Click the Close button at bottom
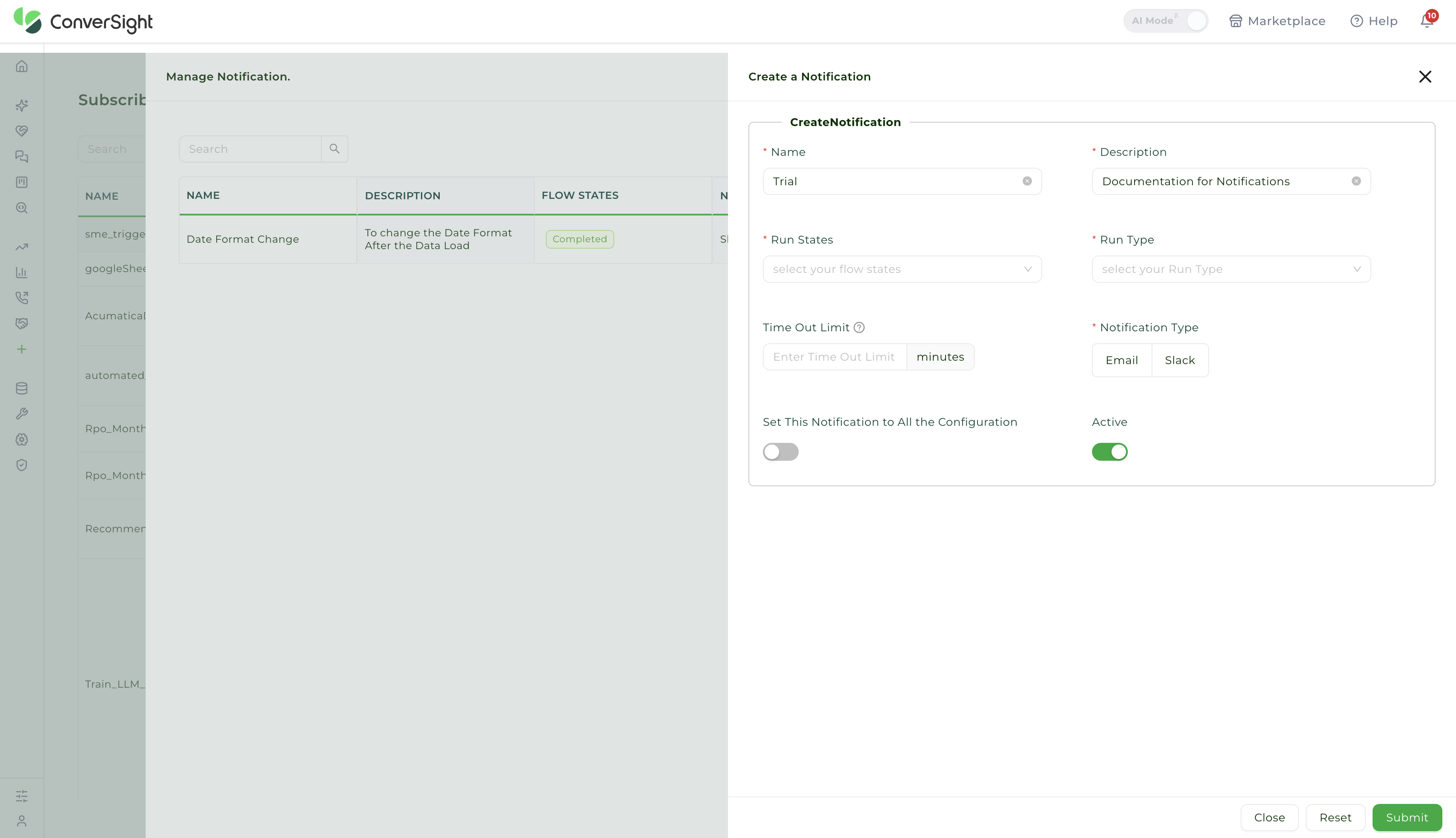 tap(1269, 817)
